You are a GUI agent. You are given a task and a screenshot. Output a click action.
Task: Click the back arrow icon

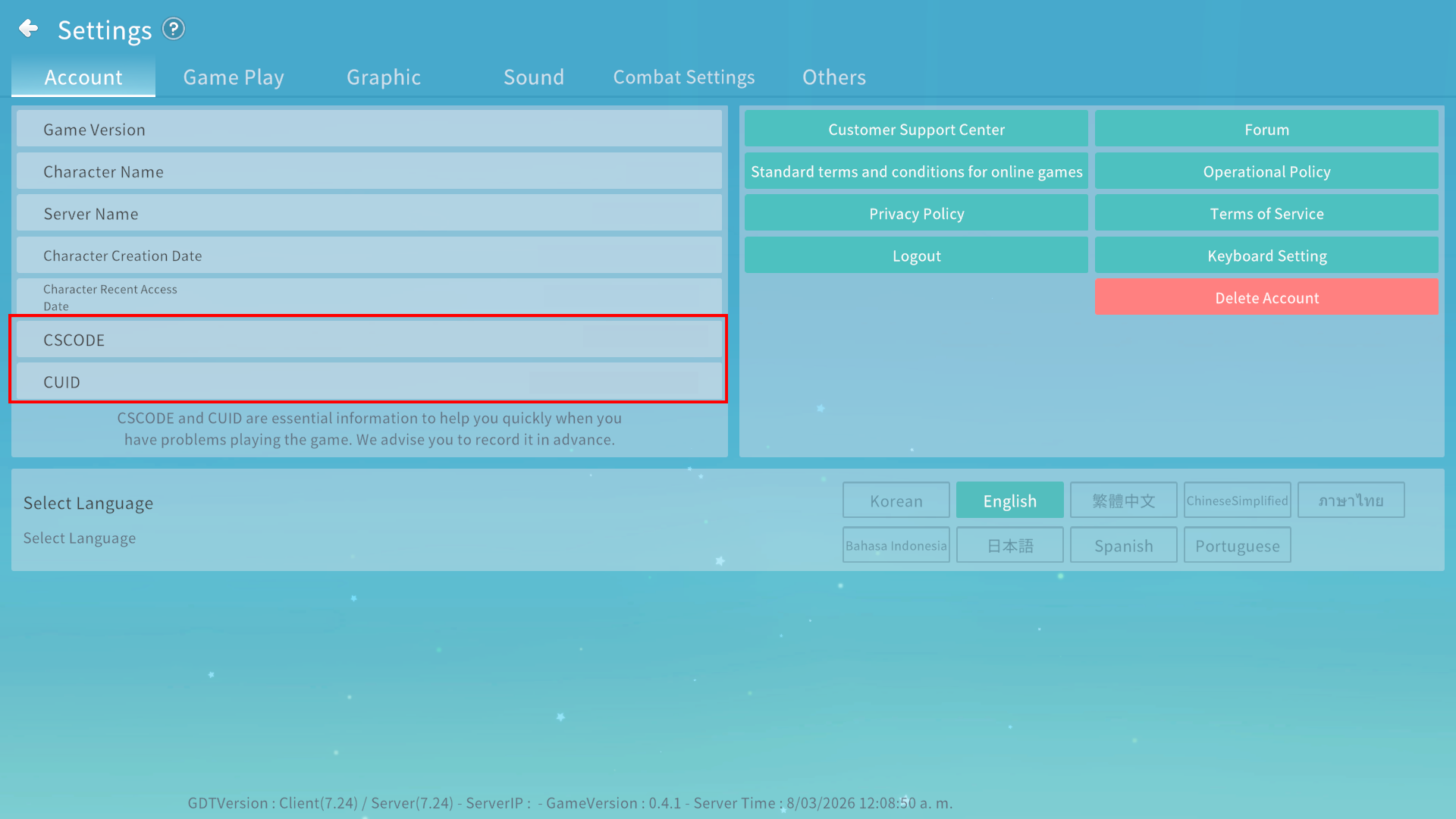(29, 29)
